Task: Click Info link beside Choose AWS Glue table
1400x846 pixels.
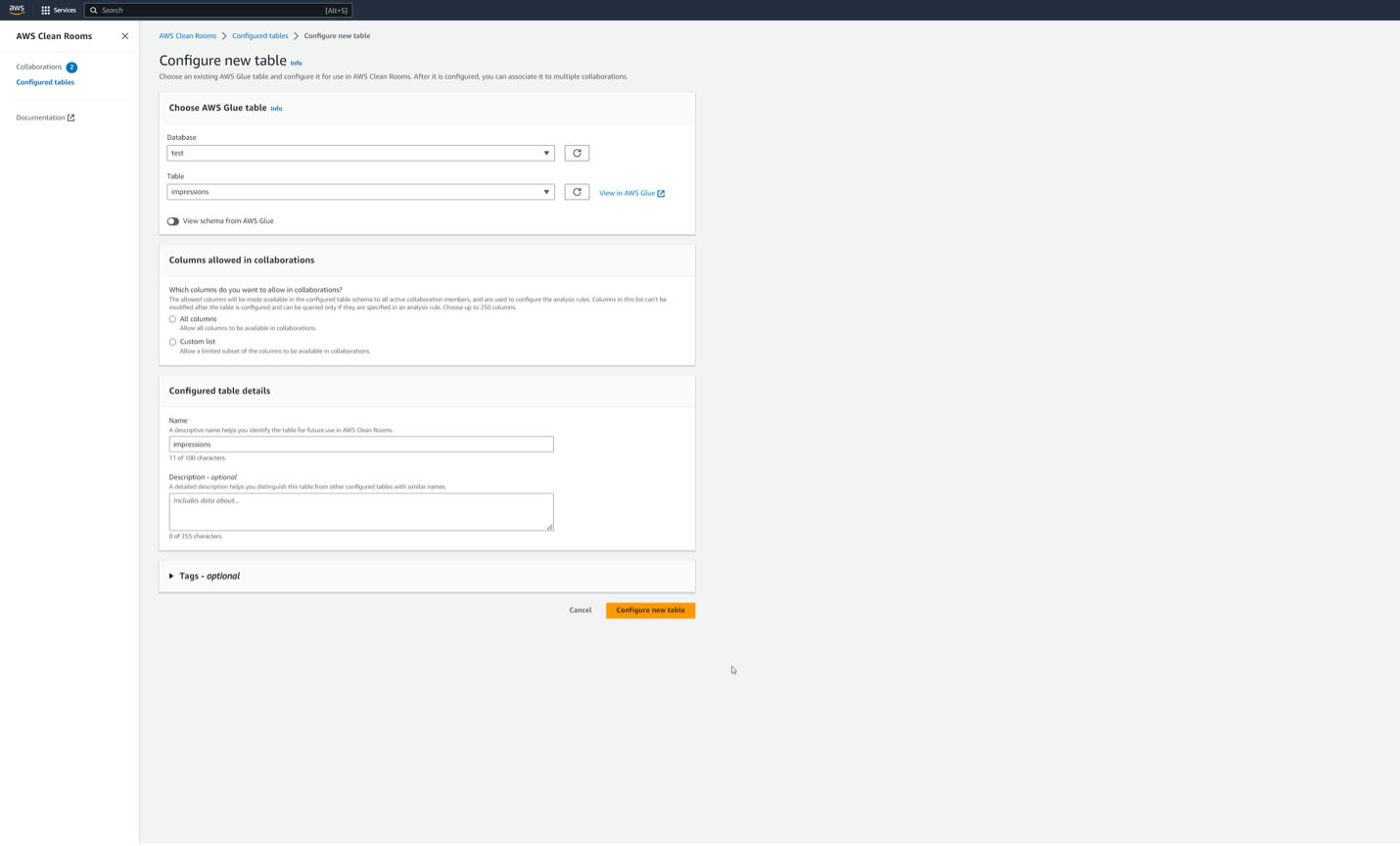Action: point(276,109)
